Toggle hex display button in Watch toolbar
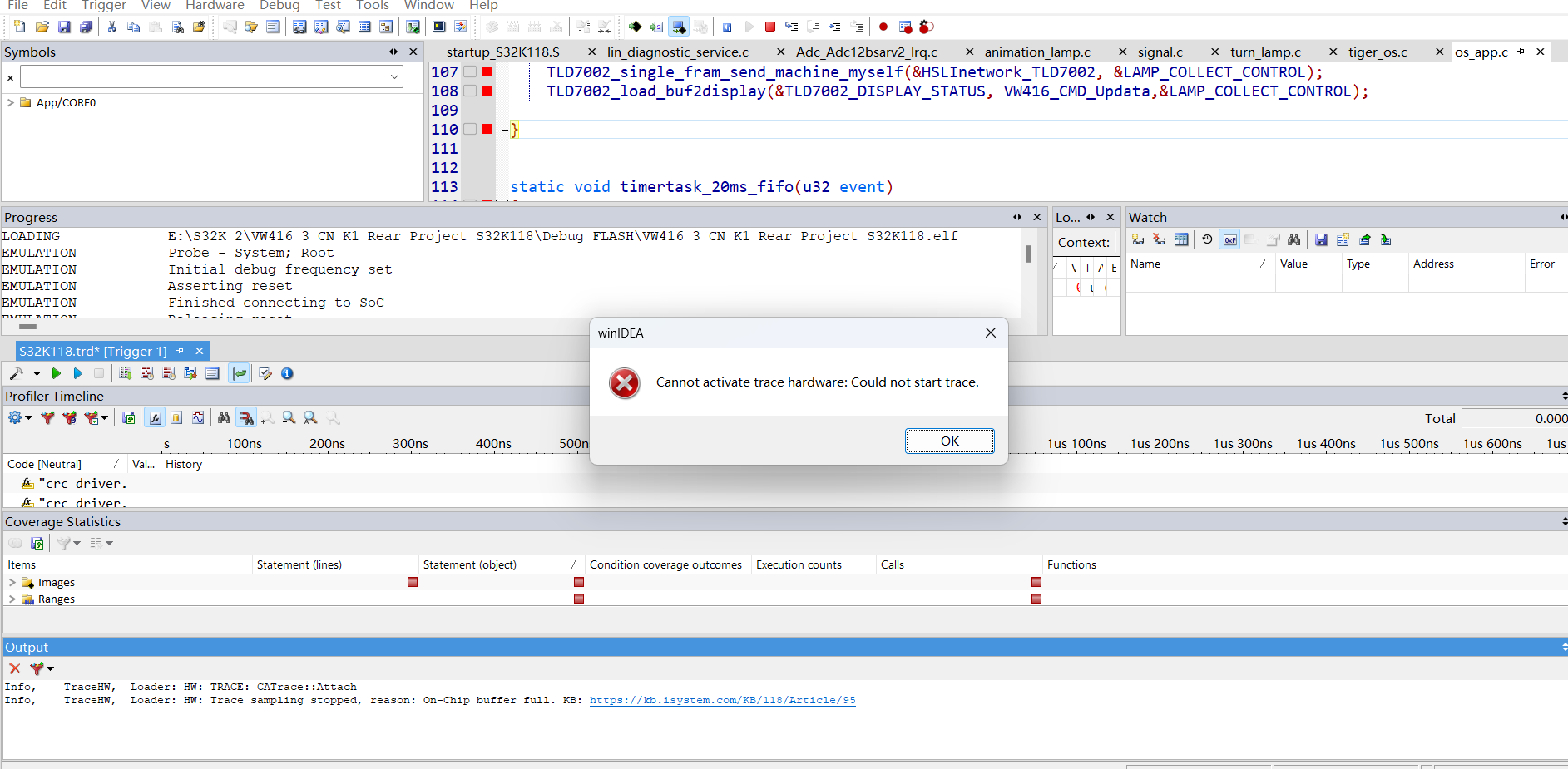 pos(1229,239)
